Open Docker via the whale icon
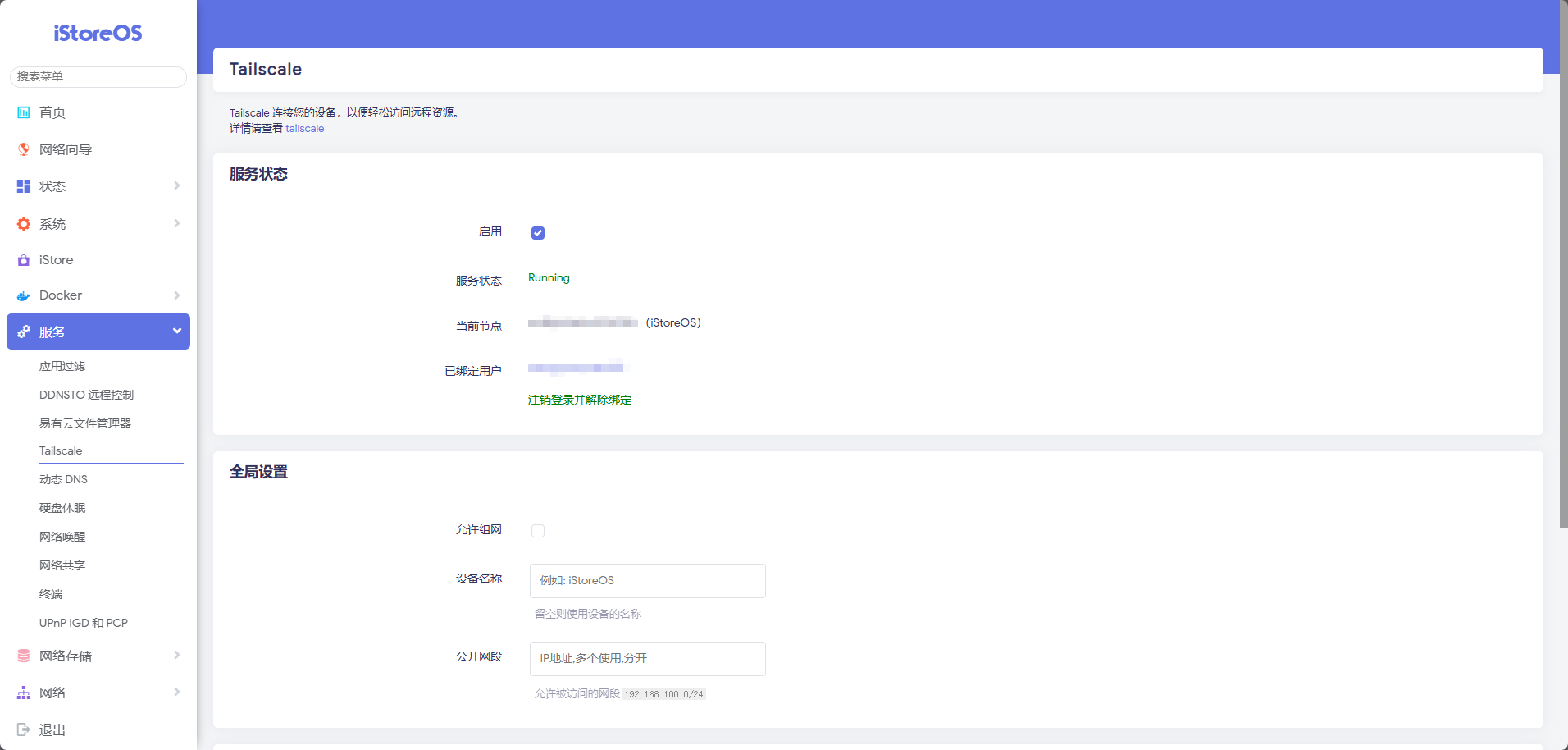This screenshot has width=1568, height=750. [23, 295]
